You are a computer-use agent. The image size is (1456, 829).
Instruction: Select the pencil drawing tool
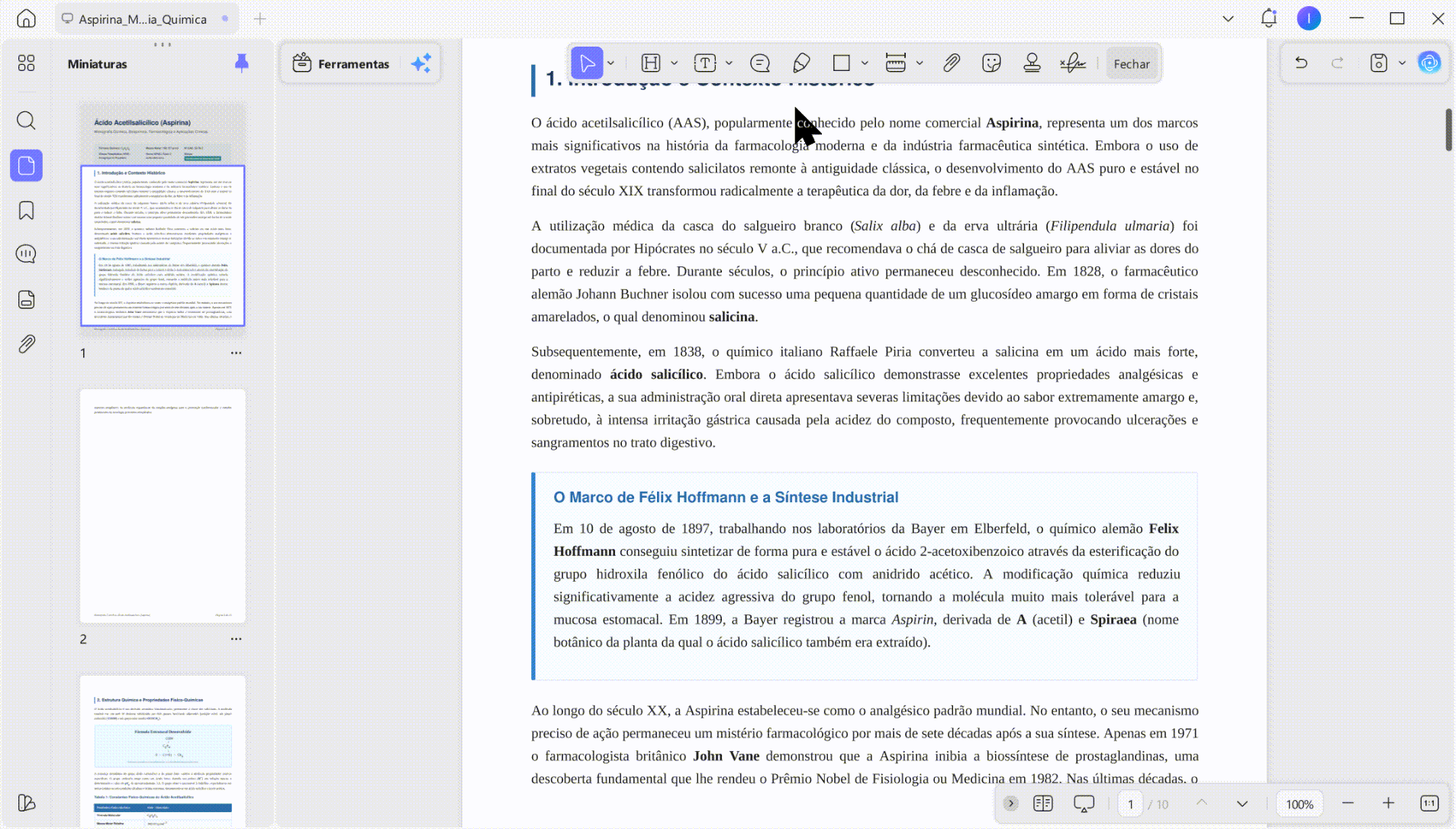801,63
